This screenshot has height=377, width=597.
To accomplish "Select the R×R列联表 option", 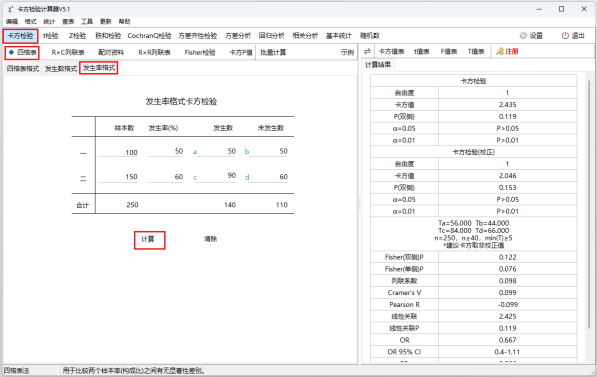I will click(155, 52).
